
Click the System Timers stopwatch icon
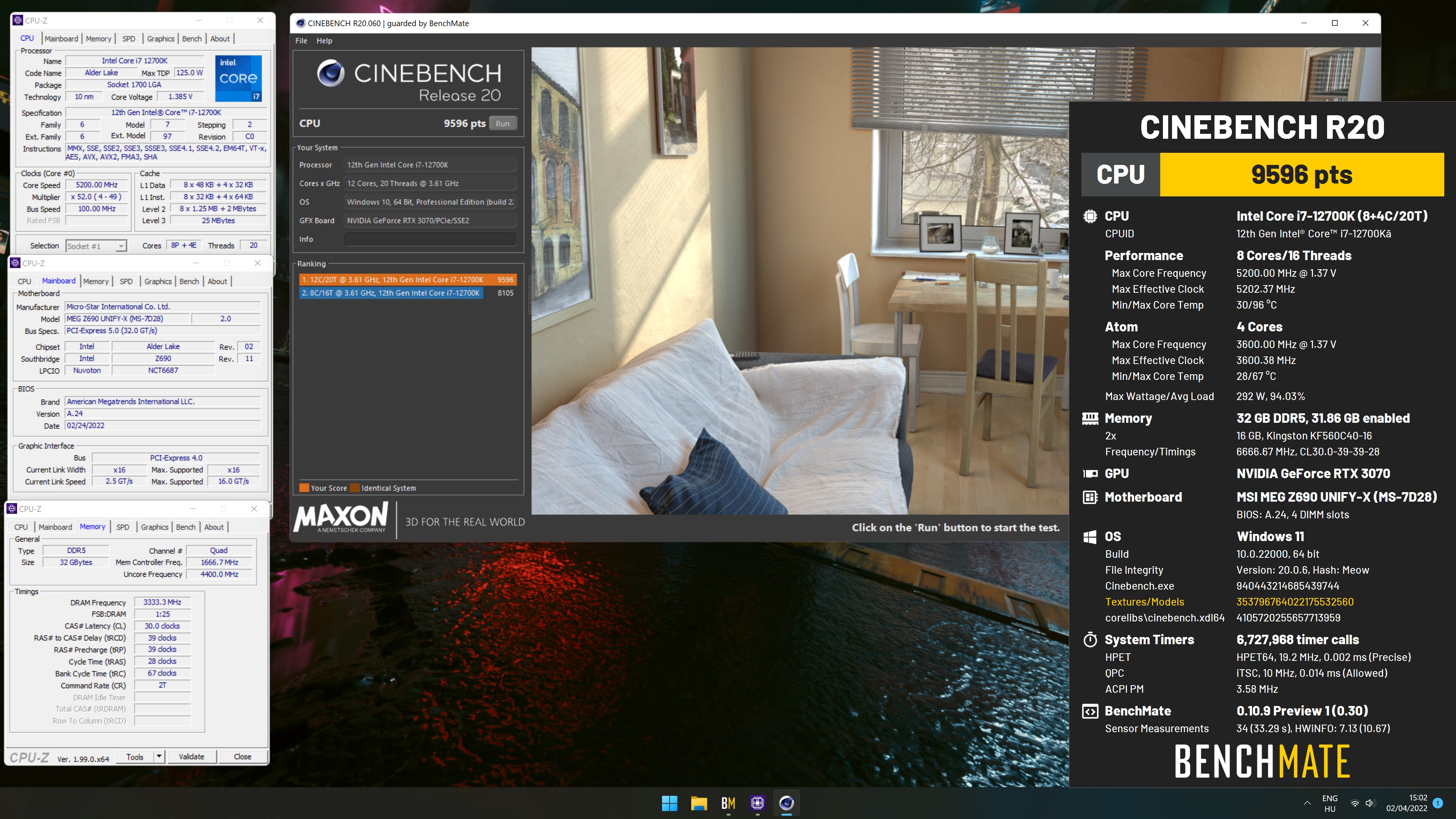click(1090, 639)
